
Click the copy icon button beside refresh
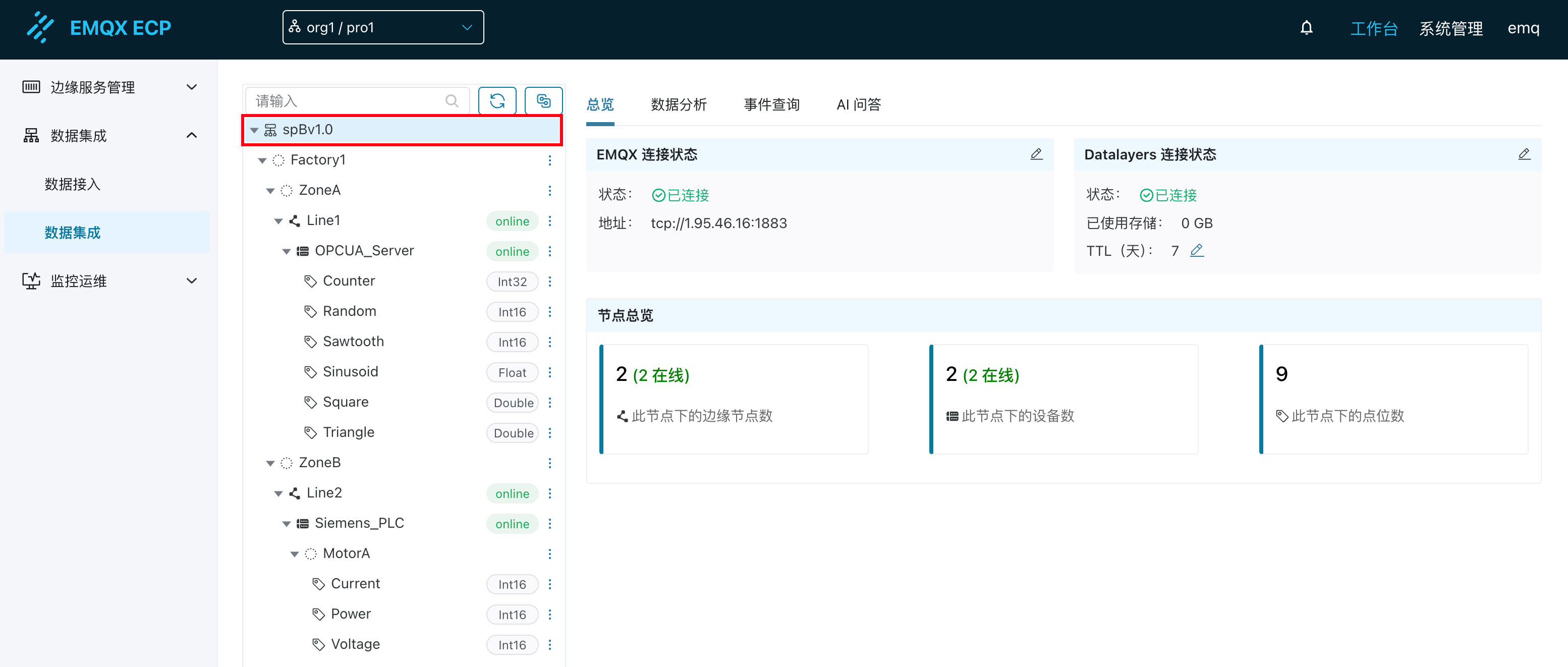coord(543,100)
